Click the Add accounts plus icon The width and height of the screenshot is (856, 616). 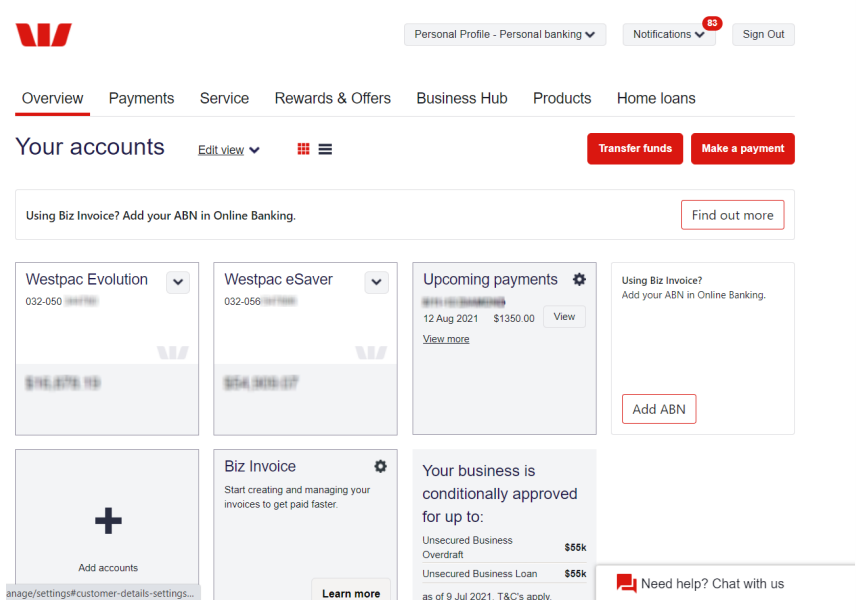pyautogui.click(x=107, y=520)
